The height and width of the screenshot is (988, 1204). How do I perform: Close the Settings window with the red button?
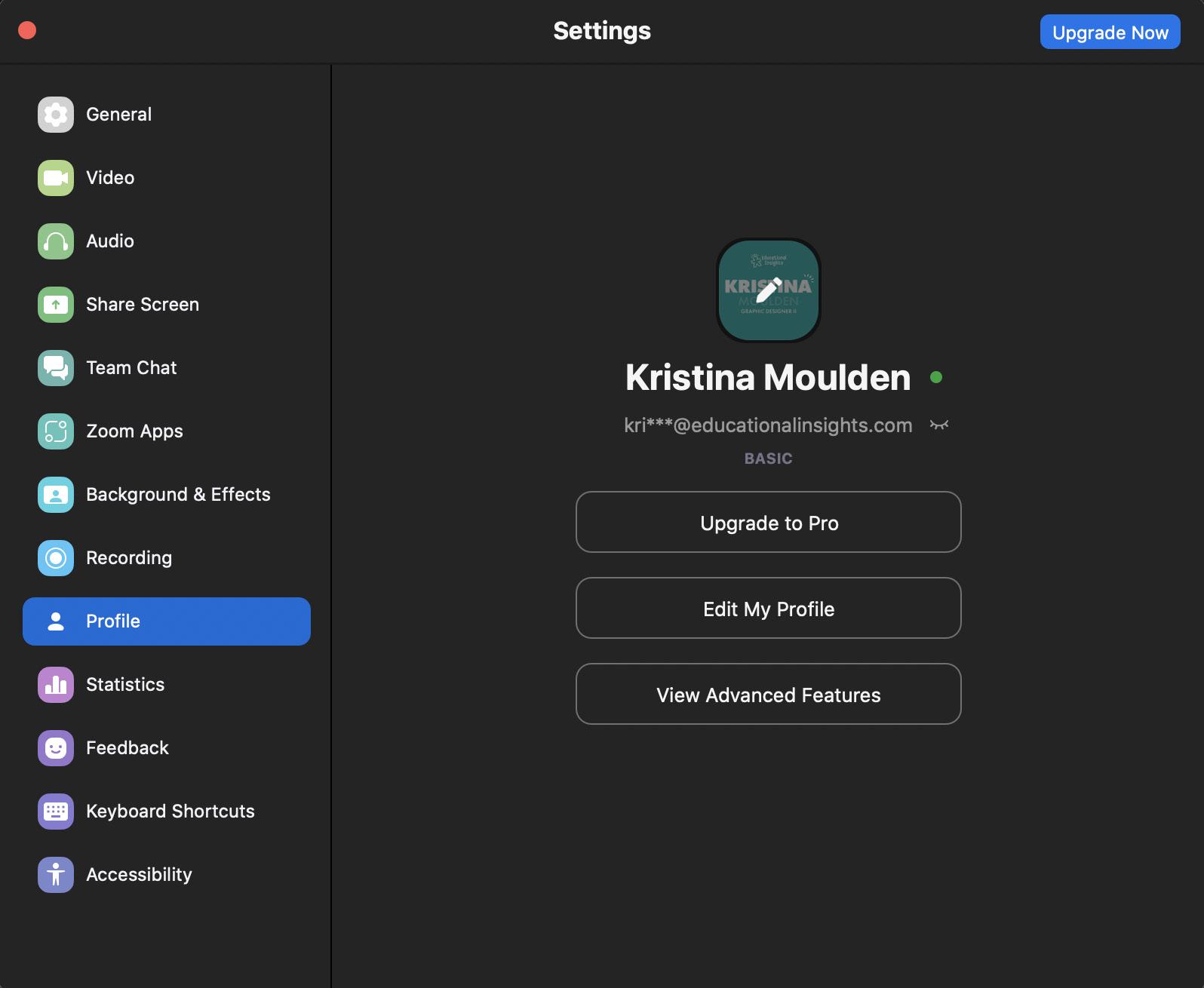[27, 30]
